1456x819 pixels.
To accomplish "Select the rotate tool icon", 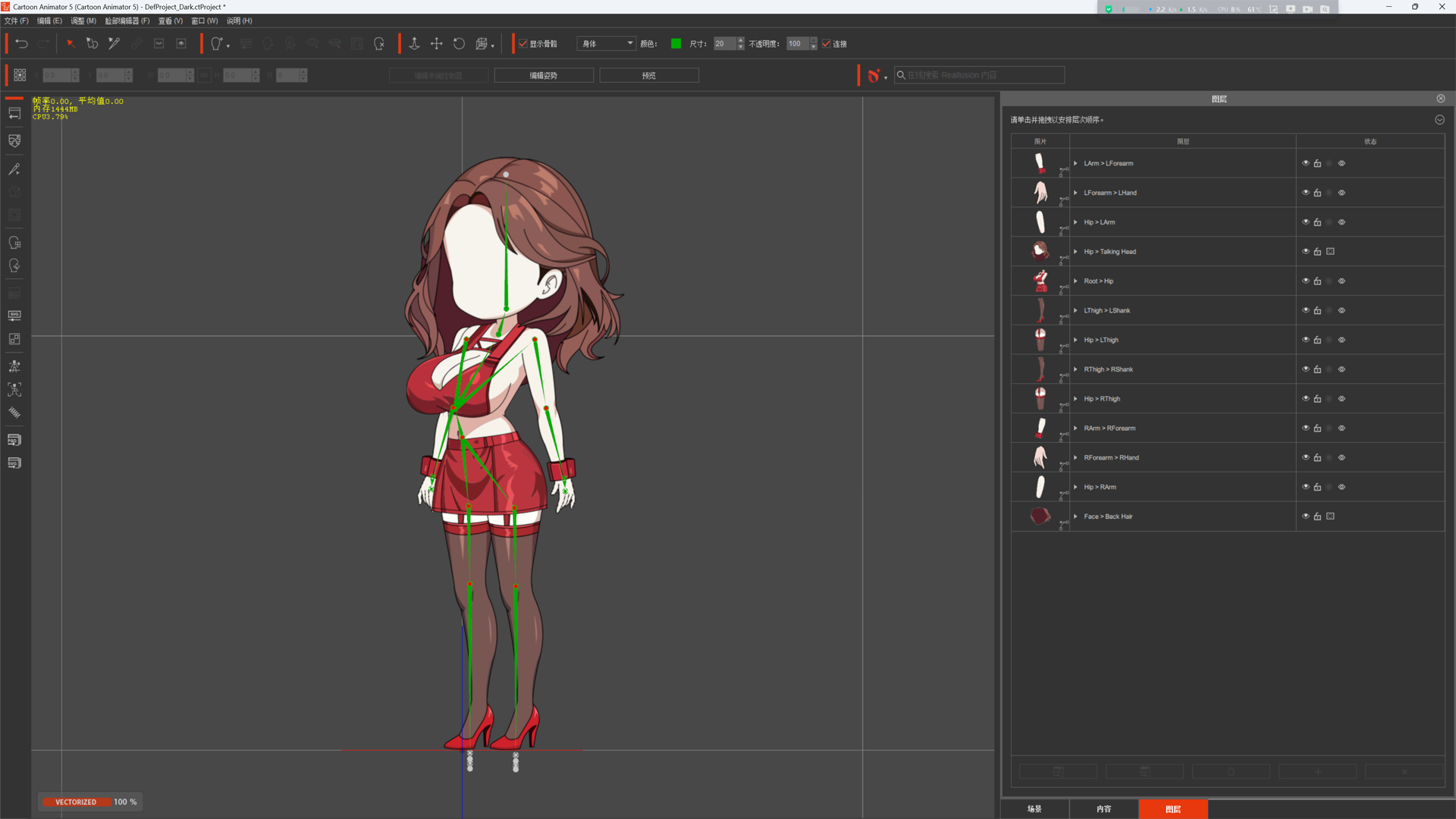I will (459, 44).
